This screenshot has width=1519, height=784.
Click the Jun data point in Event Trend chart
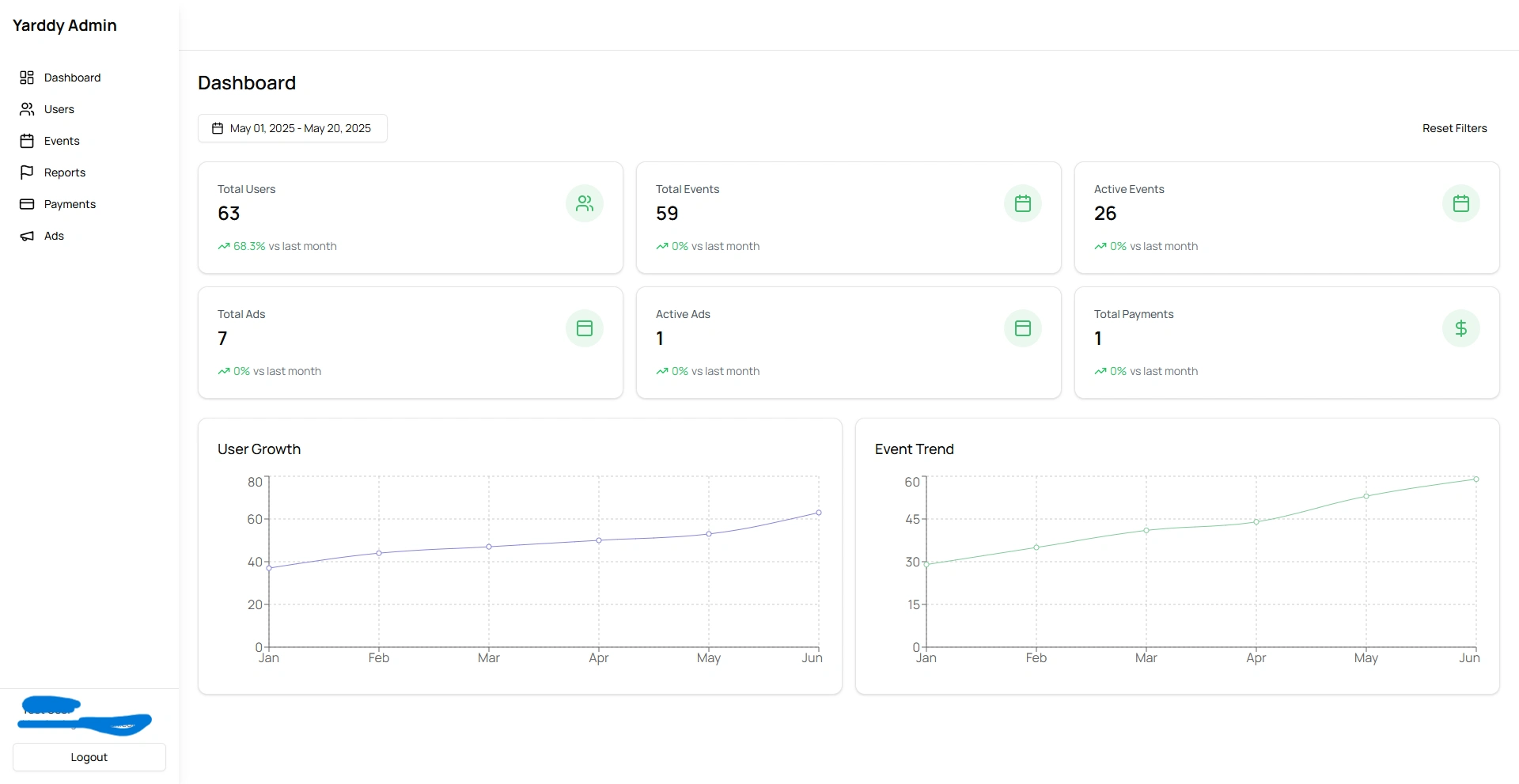(1476, 479)
